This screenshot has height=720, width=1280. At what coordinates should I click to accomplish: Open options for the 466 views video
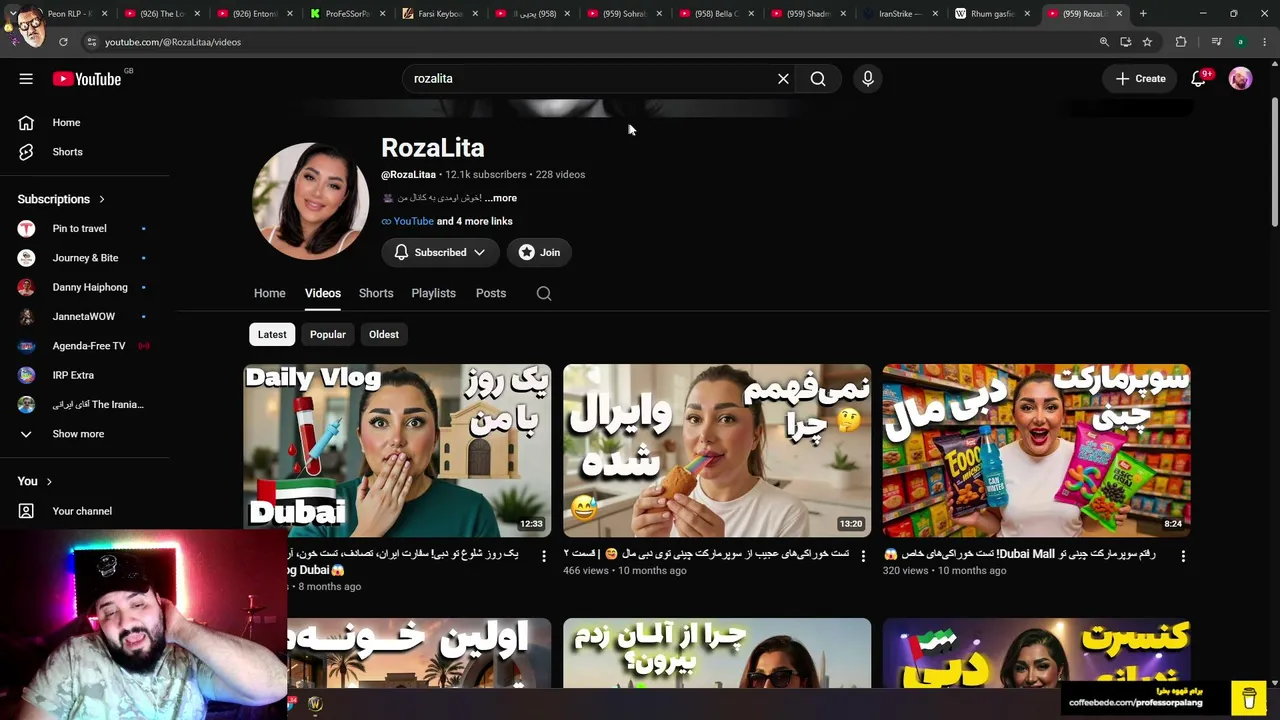pyautogui.click(x=864, y=556)
